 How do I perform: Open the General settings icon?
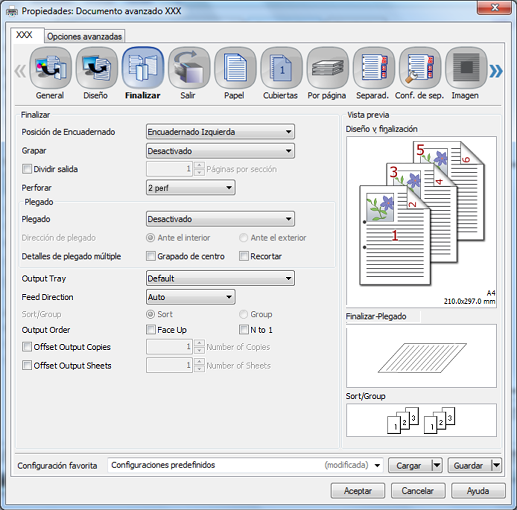(x=50, y=68)
